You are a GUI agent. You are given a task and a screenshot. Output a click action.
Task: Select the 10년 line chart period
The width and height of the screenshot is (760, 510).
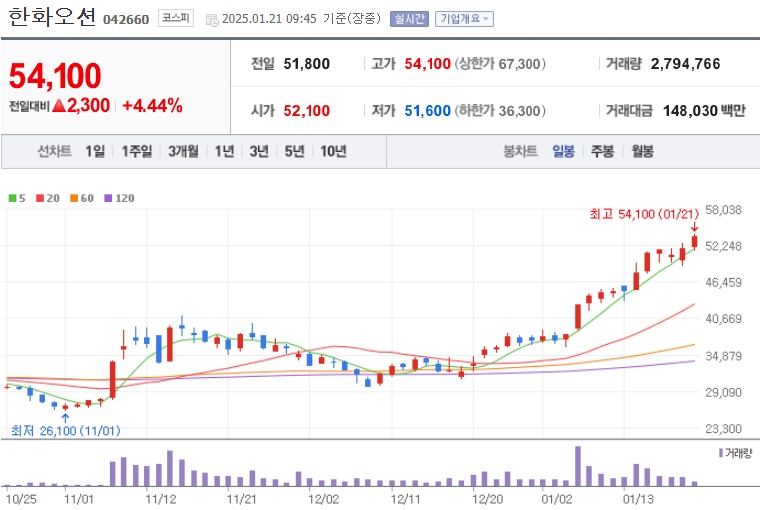click(x=333, y=151)
